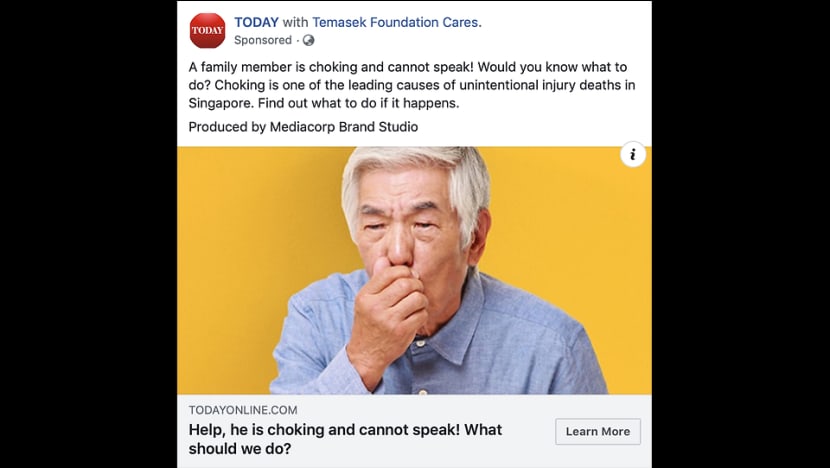Open Temasek Foundation Cares page link
This screenshot has height=468, width=830.
[x=397, y=22]
